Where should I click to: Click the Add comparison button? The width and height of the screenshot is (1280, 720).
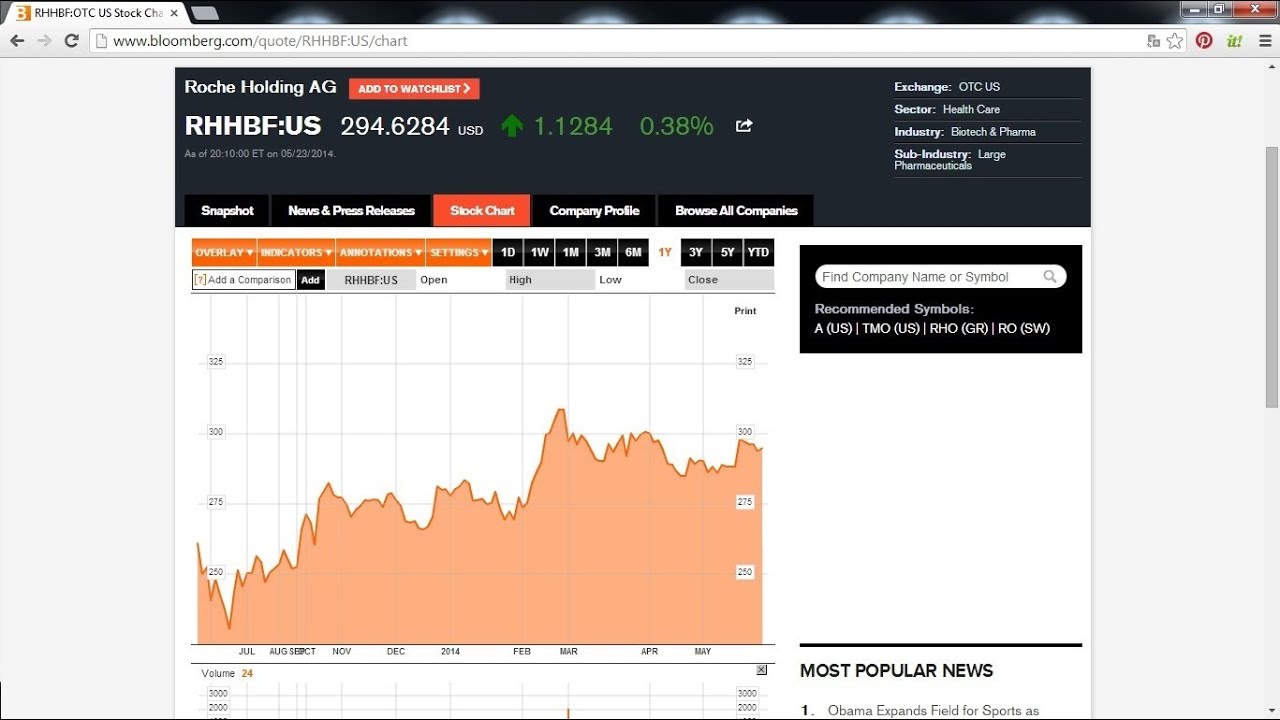point(311,280)
